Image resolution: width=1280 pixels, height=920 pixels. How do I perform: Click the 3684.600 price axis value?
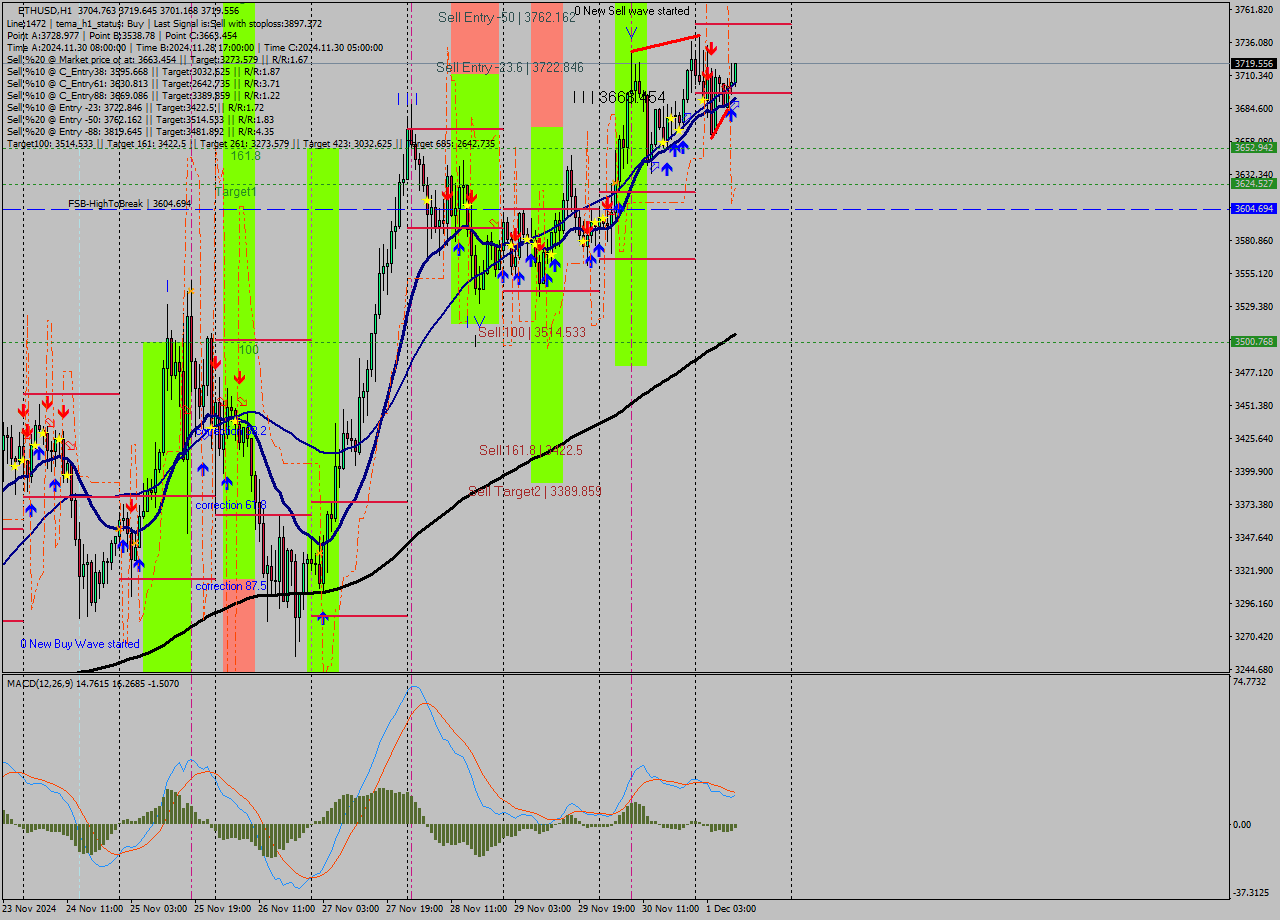click(x=1254, y=109)
